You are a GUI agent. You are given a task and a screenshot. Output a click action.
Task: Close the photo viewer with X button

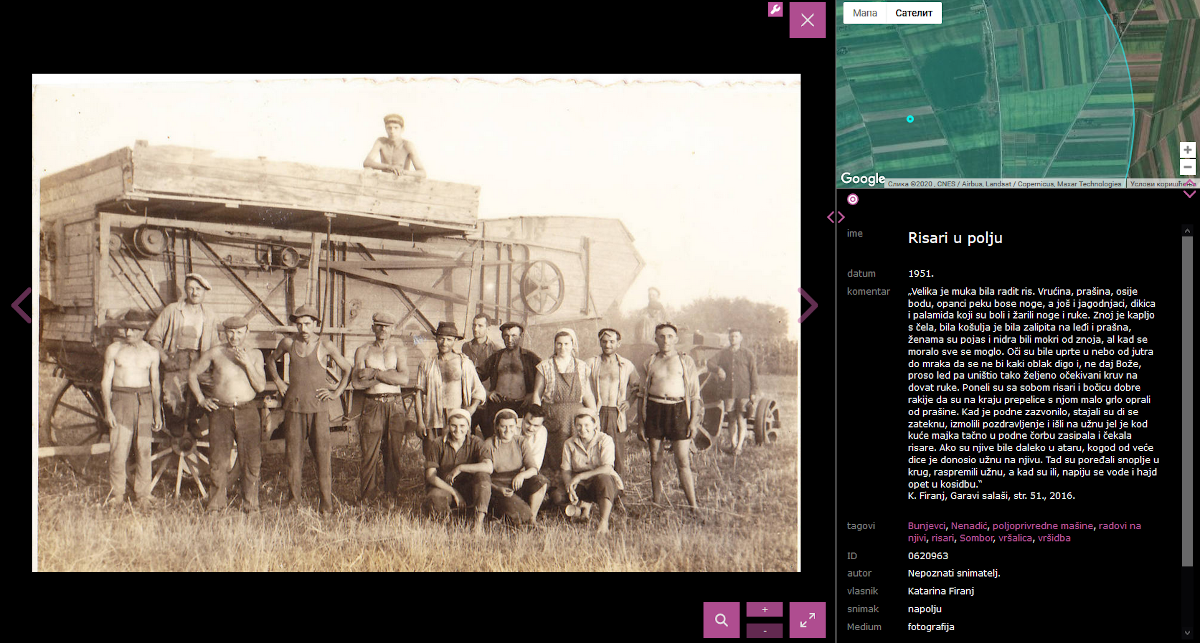807,20
